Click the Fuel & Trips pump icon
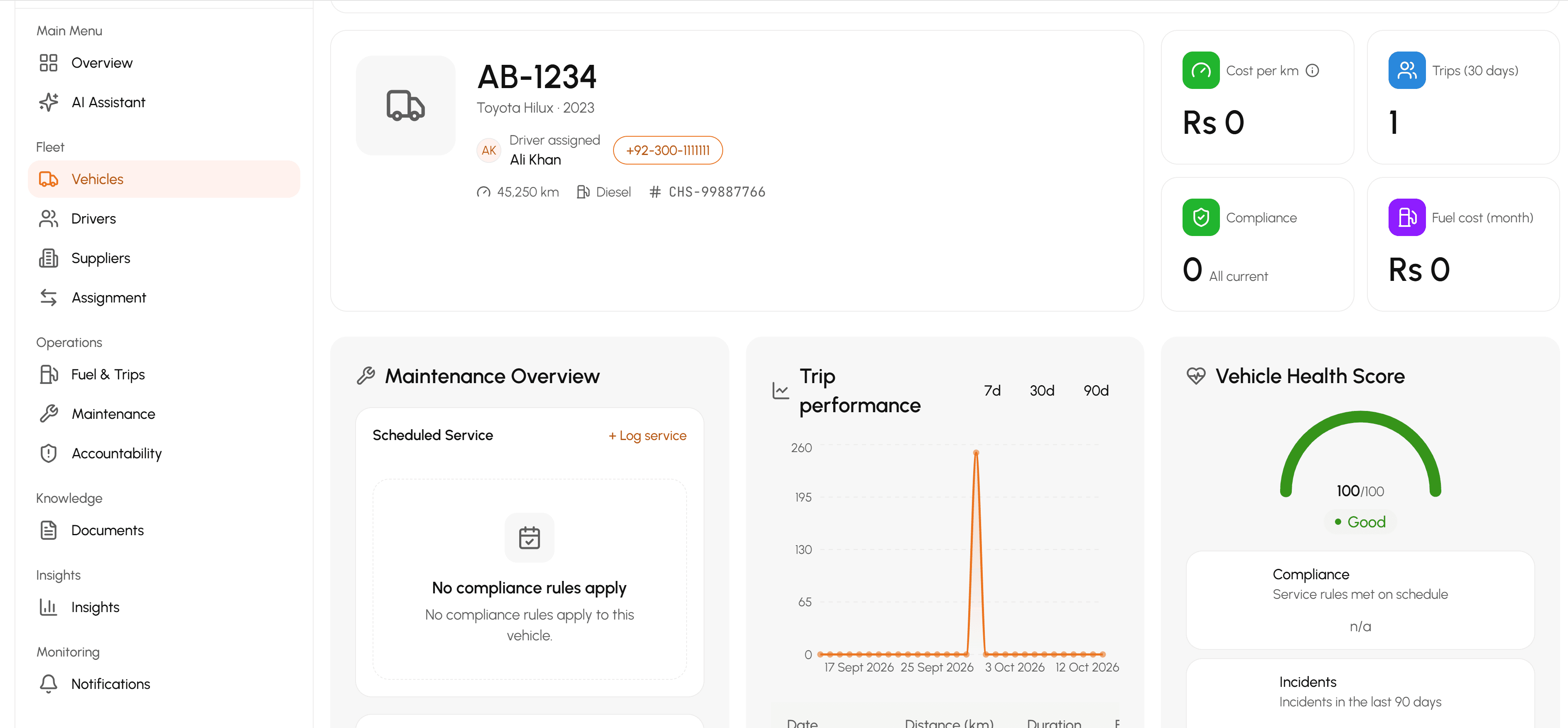This screenshot has width=1568, height=728. 49,374
